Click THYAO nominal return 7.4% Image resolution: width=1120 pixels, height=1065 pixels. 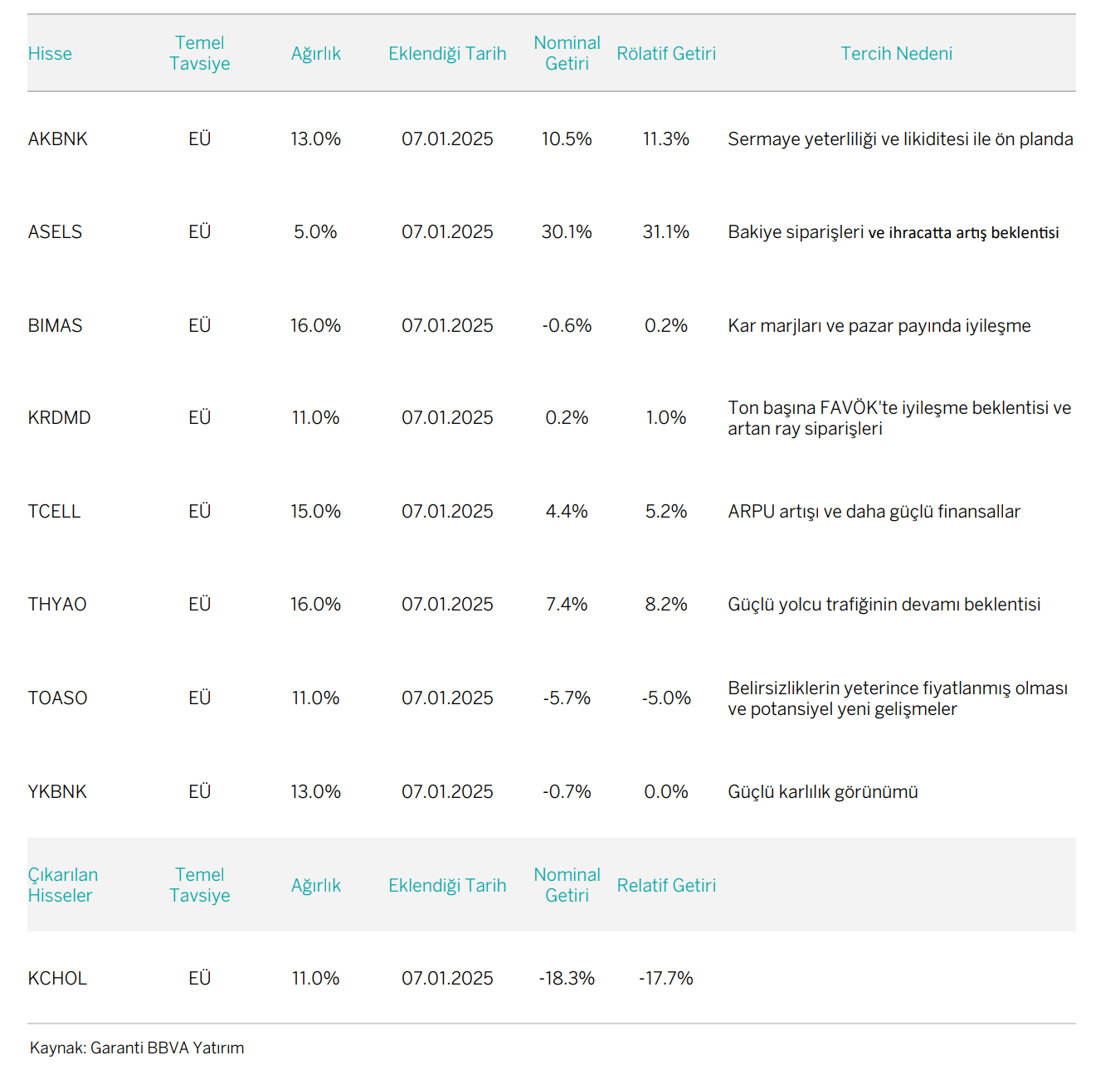[x=567, y=605]
